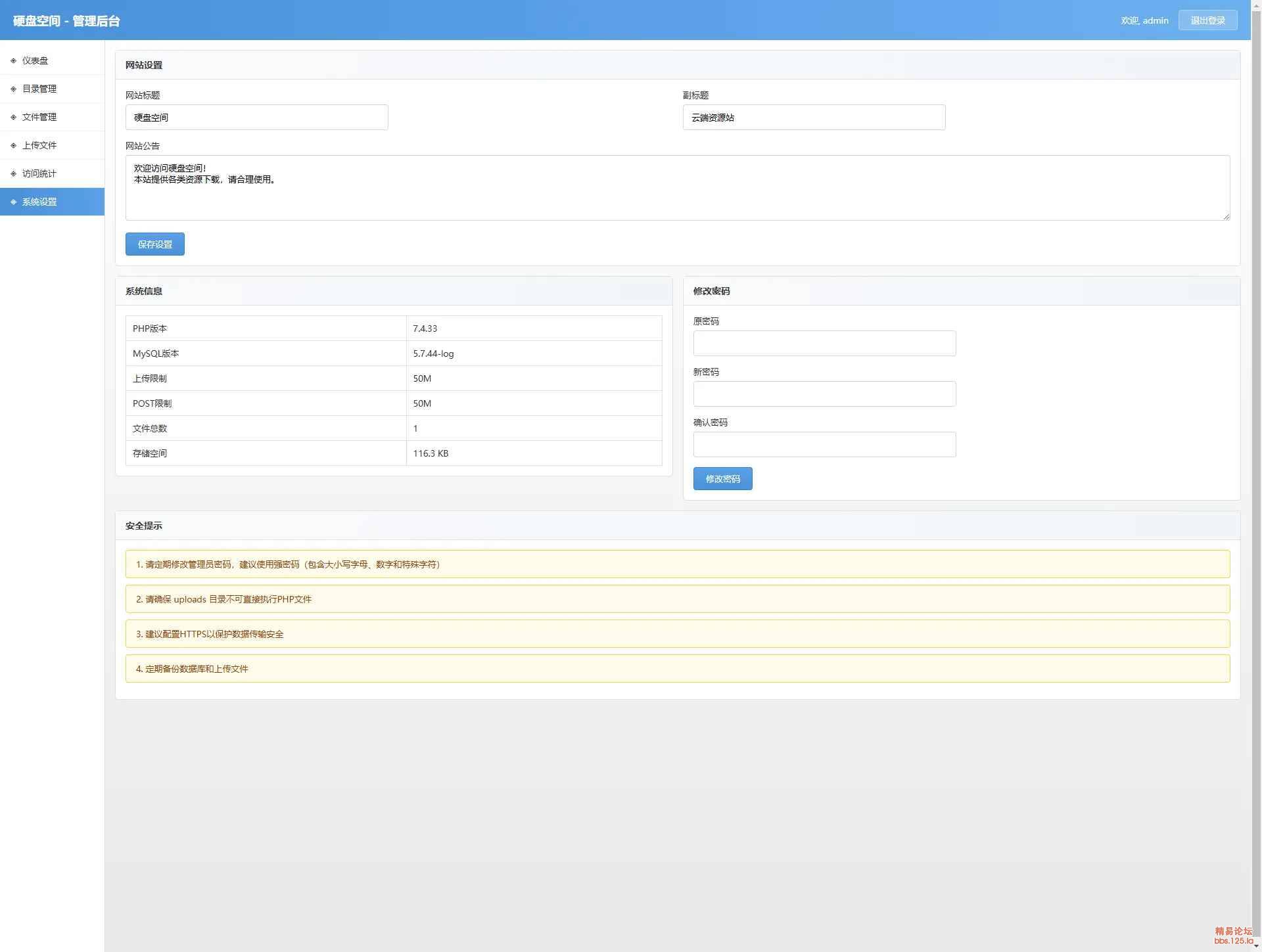Click diamond icon beside 系统设置
The image size is (1262, 952).
(13, 202)
